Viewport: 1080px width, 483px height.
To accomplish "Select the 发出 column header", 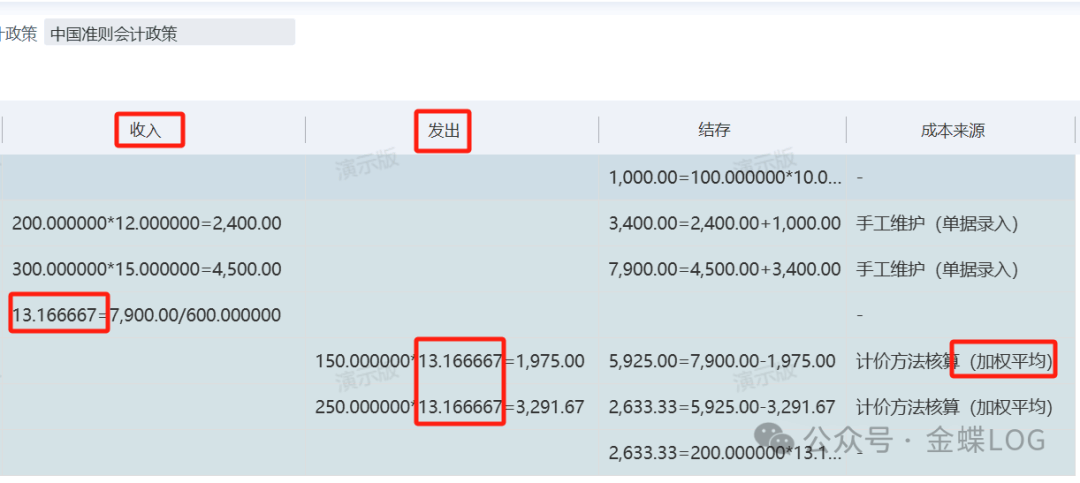I will (442, 130).
